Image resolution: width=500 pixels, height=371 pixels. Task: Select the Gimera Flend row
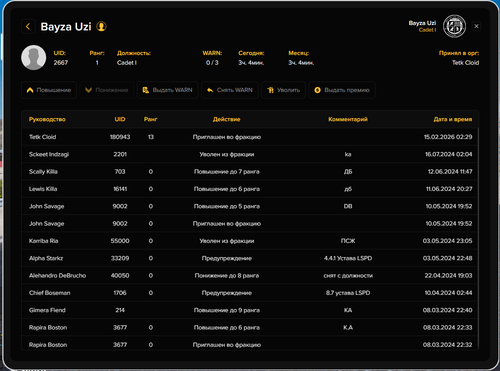pos(250,310)
